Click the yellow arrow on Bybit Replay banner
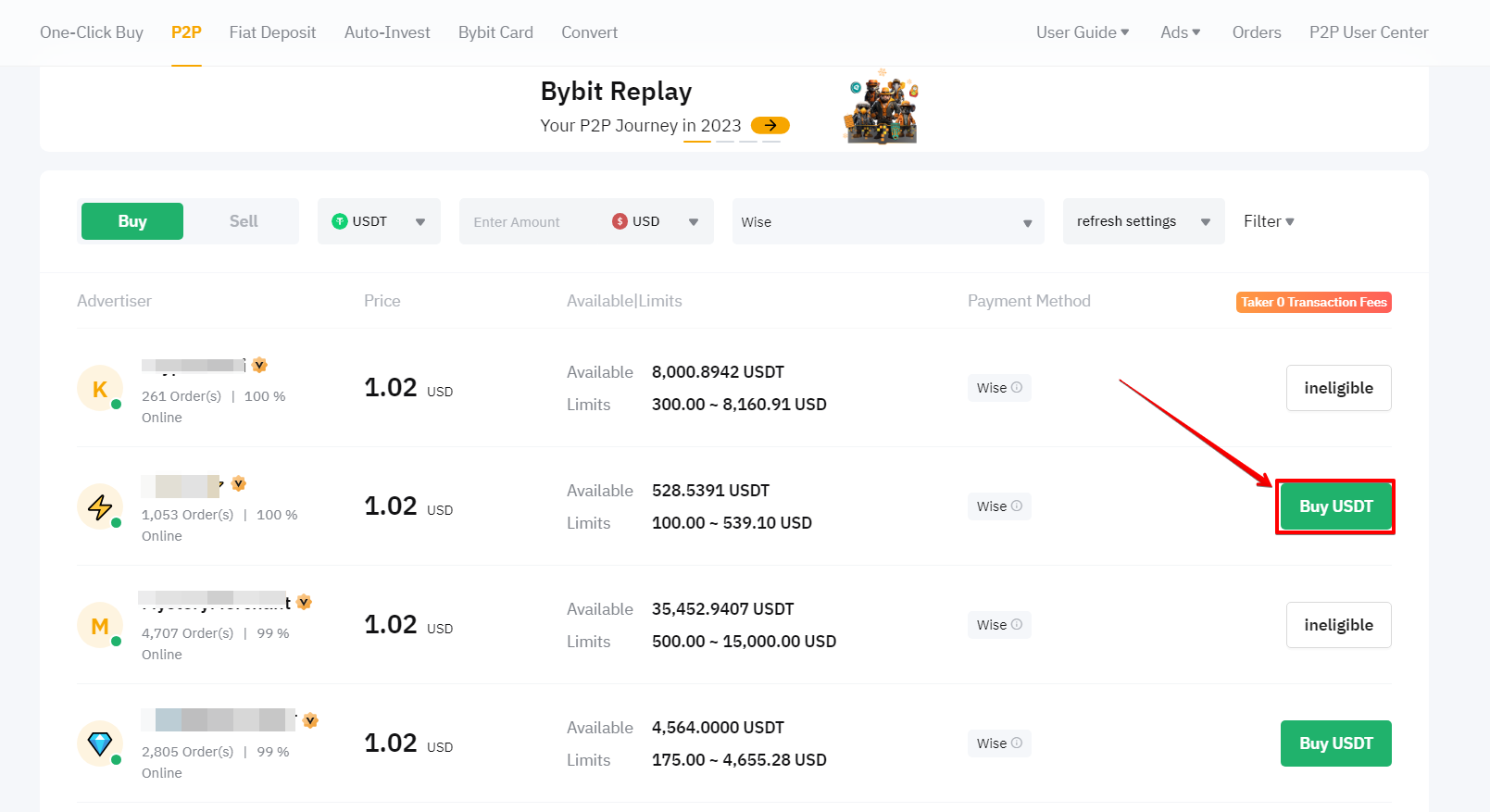Screen dimensions: 1490x812 click(770, 125)
